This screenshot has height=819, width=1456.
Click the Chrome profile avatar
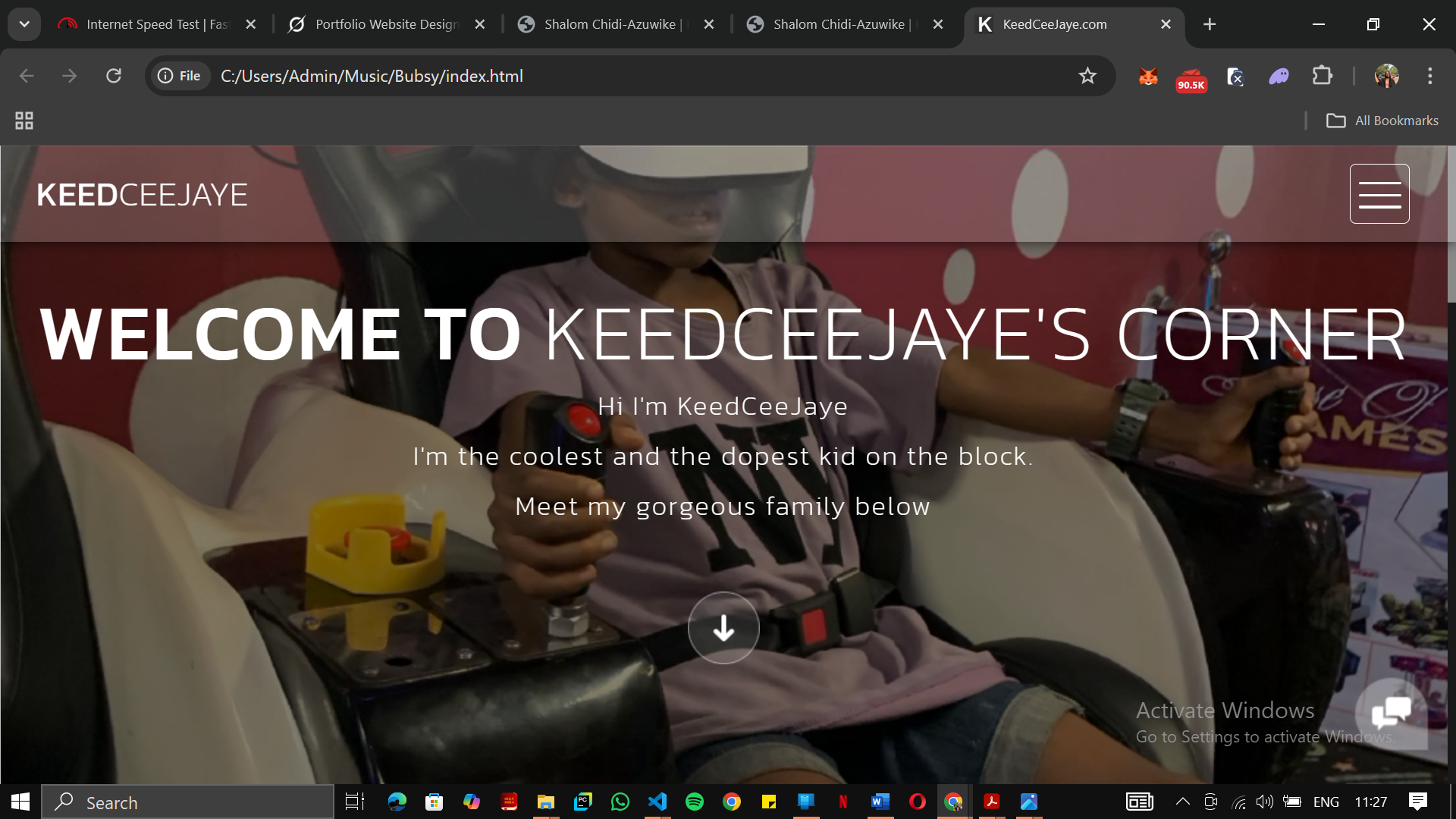tap(1386, 76)
